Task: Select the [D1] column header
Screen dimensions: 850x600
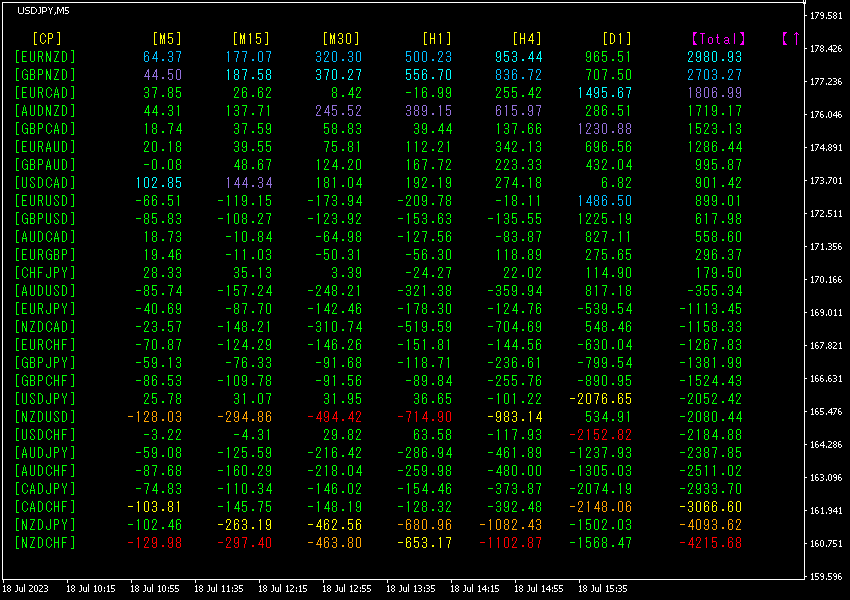Action: coord(617,38)
